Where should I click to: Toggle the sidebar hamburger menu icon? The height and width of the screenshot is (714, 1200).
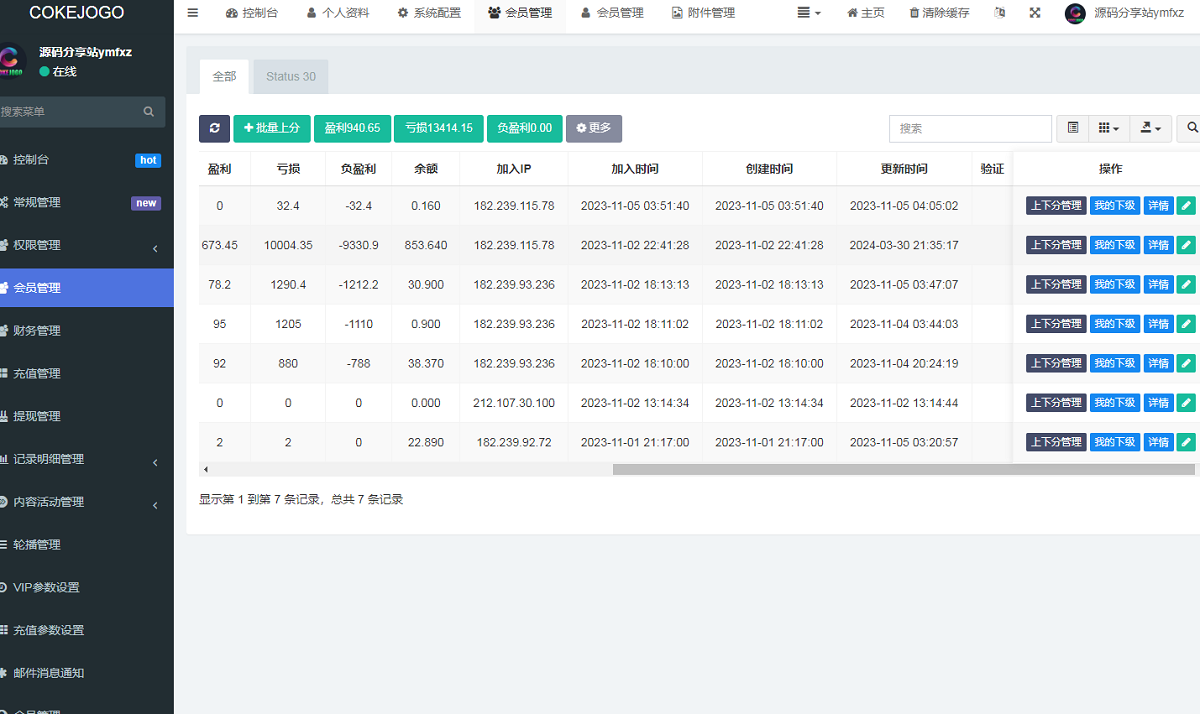click(x=193, y=13)
